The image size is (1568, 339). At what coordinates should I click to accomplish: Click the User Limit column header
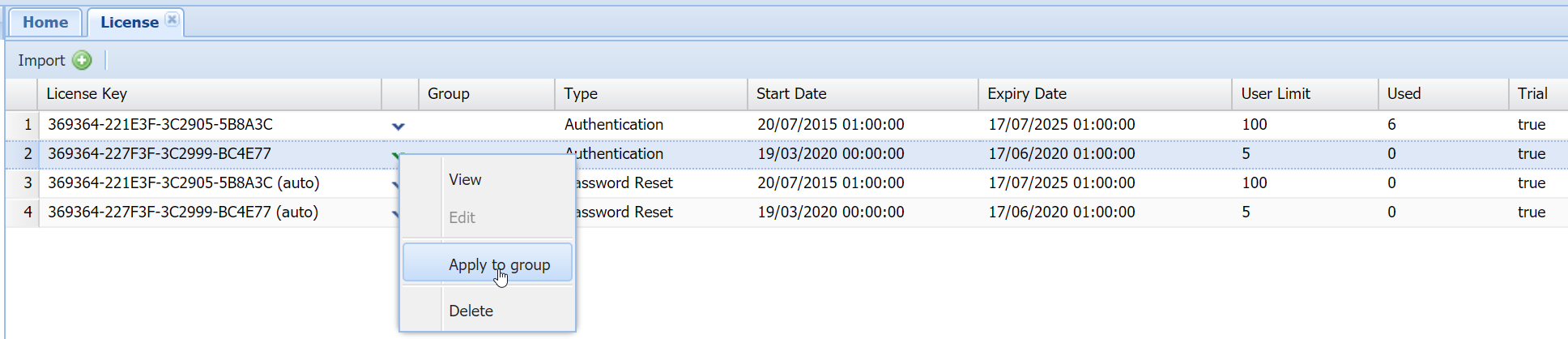pyautogui.click(x=1275, y=94)
